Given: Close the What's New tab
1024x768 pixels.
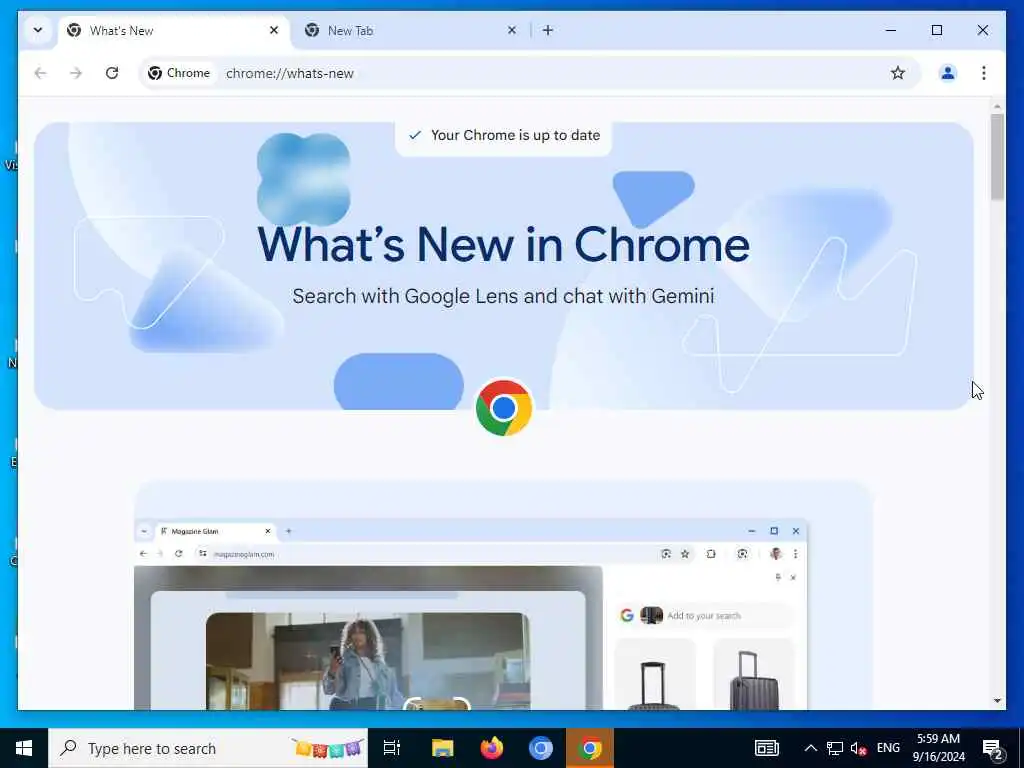Looking at the screenshot, I should (274, 30).
